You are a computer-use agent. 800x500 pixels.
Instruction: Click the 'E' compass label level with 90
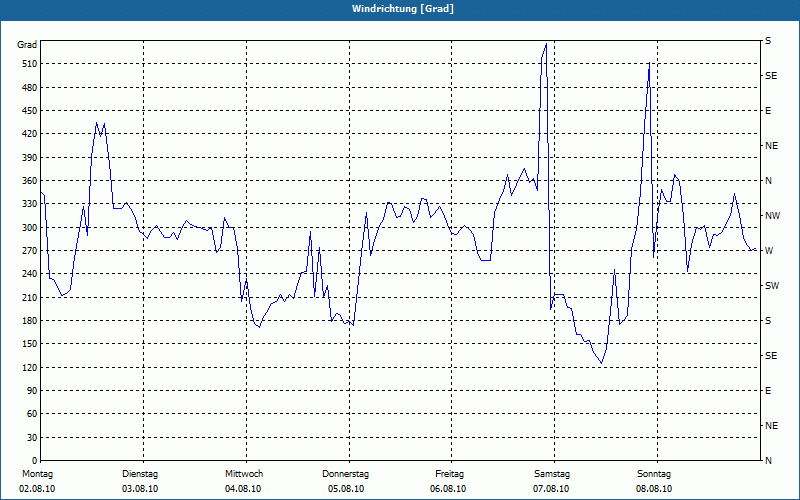(x=768, y=391)
